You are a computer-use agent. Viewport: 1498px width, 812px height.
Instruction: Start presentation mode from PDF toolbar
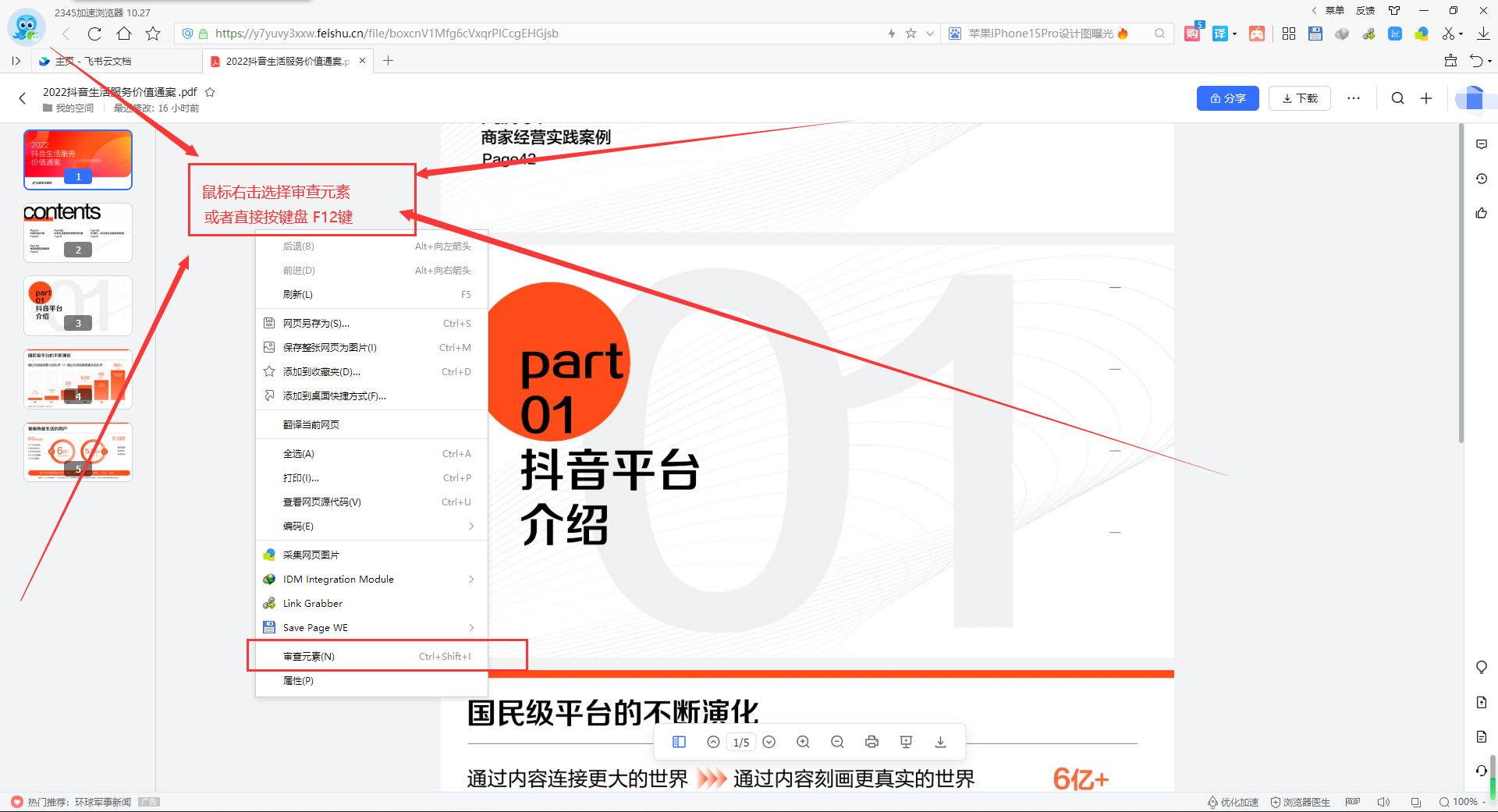pos(906,742)
